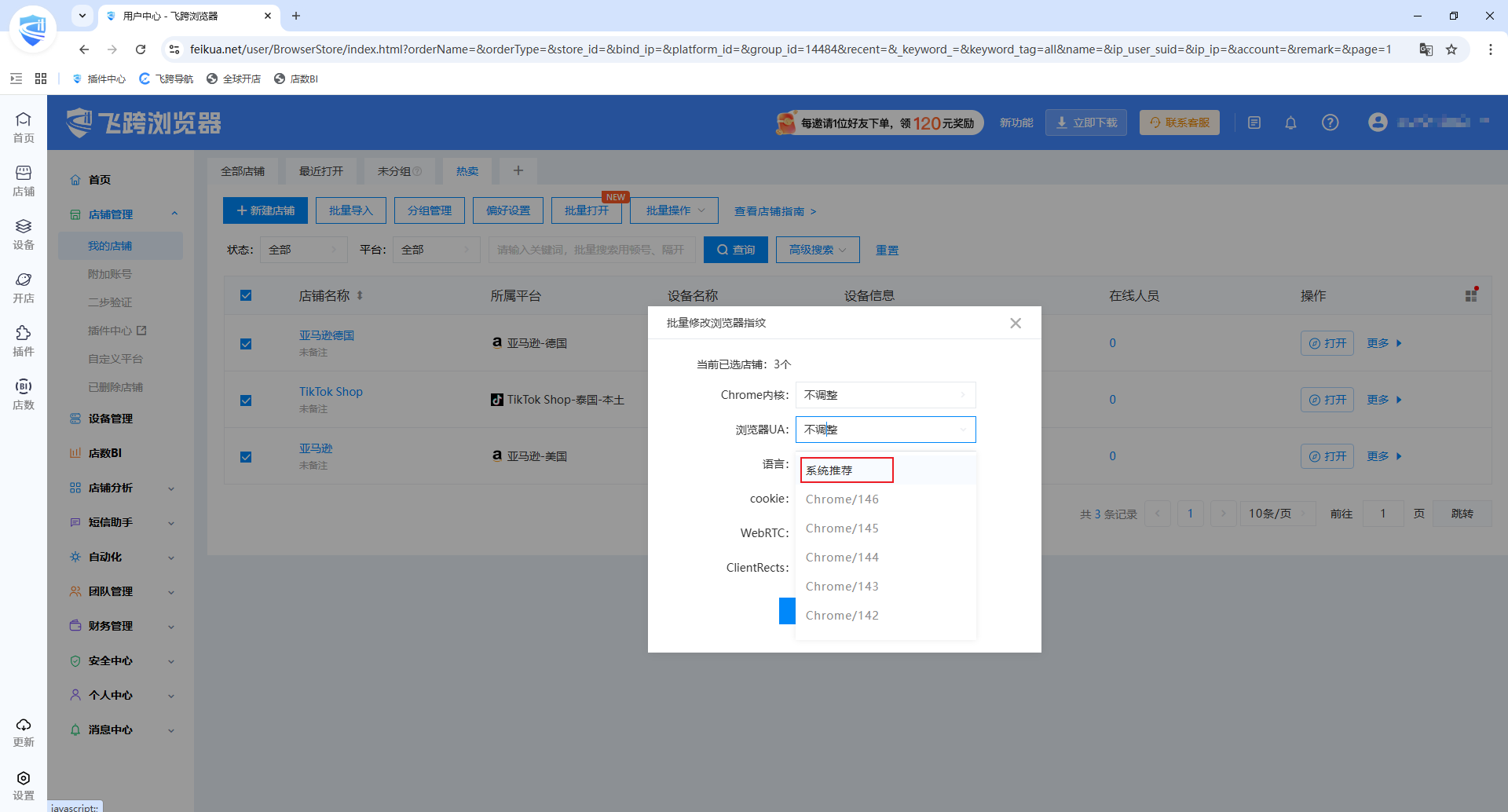Switch to the 热卖 tab
1508x812 pixels.
pos(467,171)
